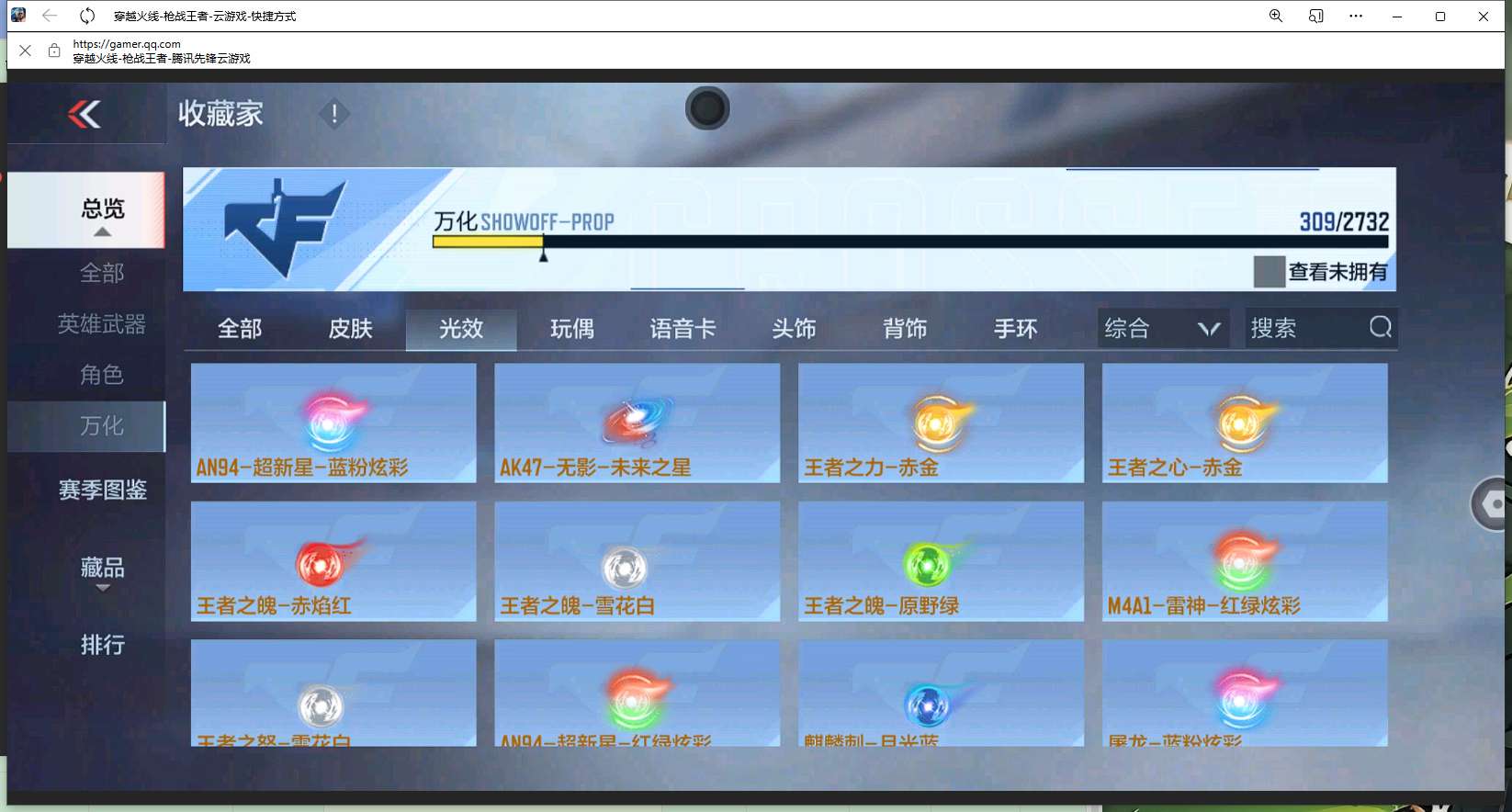
Task: Open the 头饰 tab
Action: click(x=794, y=328)
